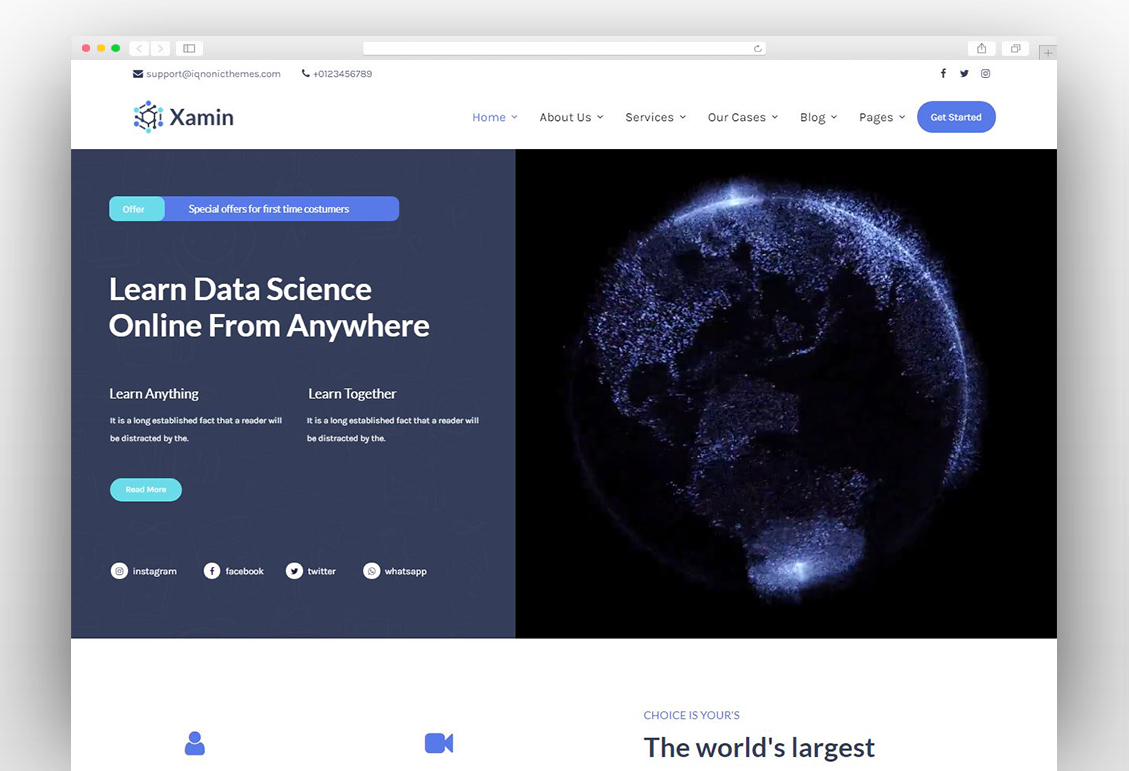Click the round Instagram icon in hero
The width and height of the screenshot is (1130, 771).
click(119, 571)
